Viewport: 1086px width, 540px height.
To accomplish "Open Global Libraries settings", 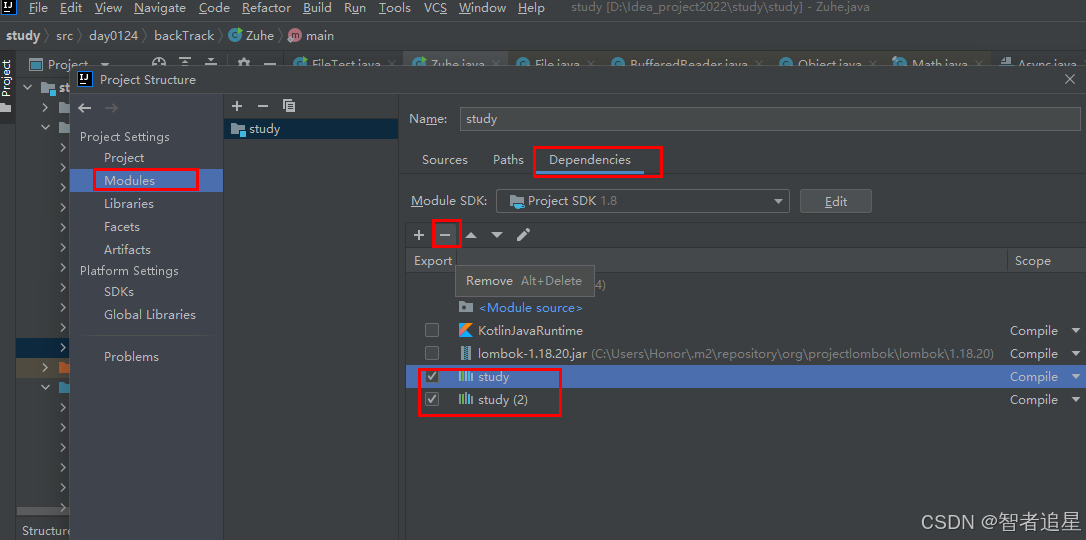I will click(150, 314).
